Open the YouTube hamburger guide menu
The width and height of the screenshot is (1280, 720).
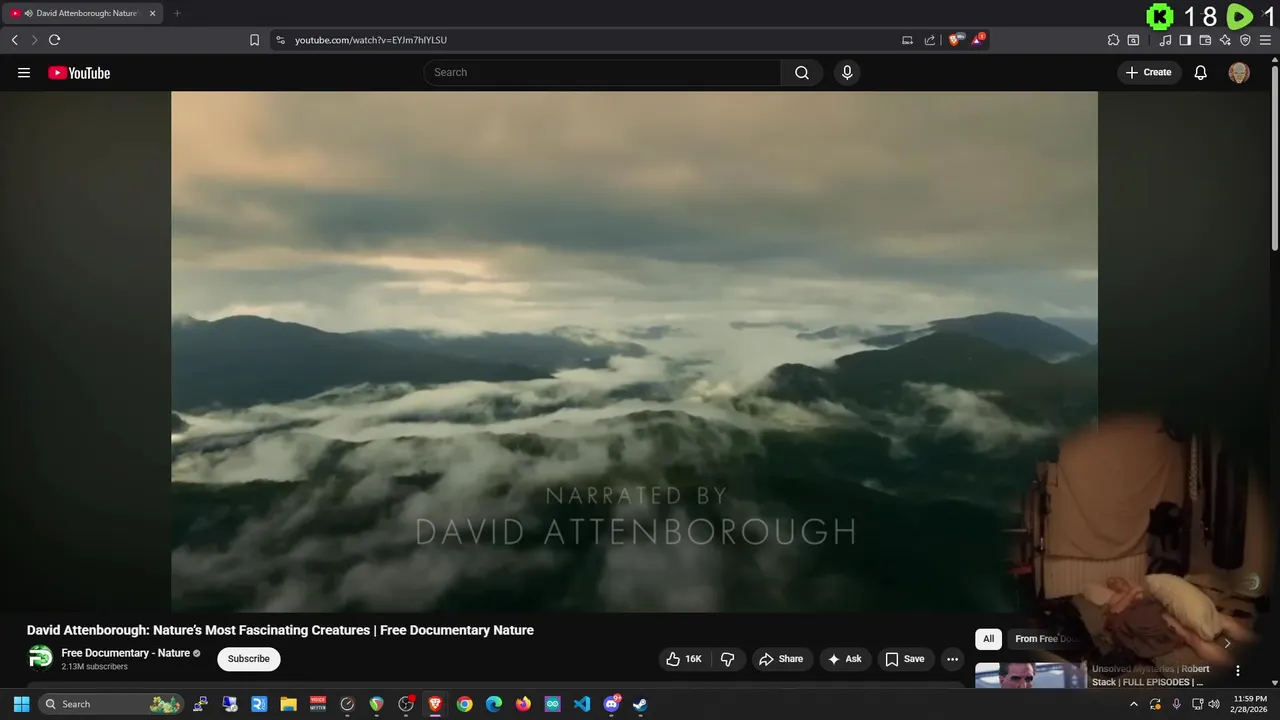point(24,72)
